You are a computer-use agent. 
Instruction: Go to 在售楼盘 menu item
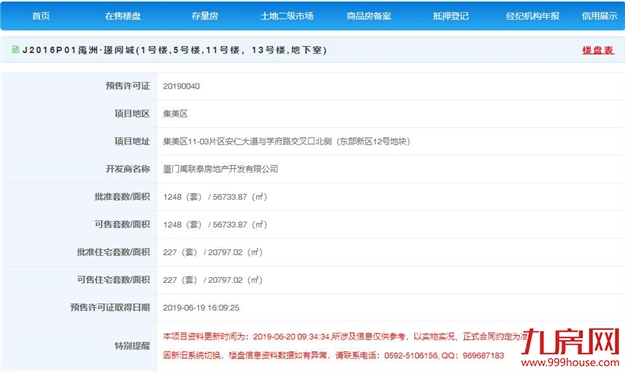click(x=123, y=16)
